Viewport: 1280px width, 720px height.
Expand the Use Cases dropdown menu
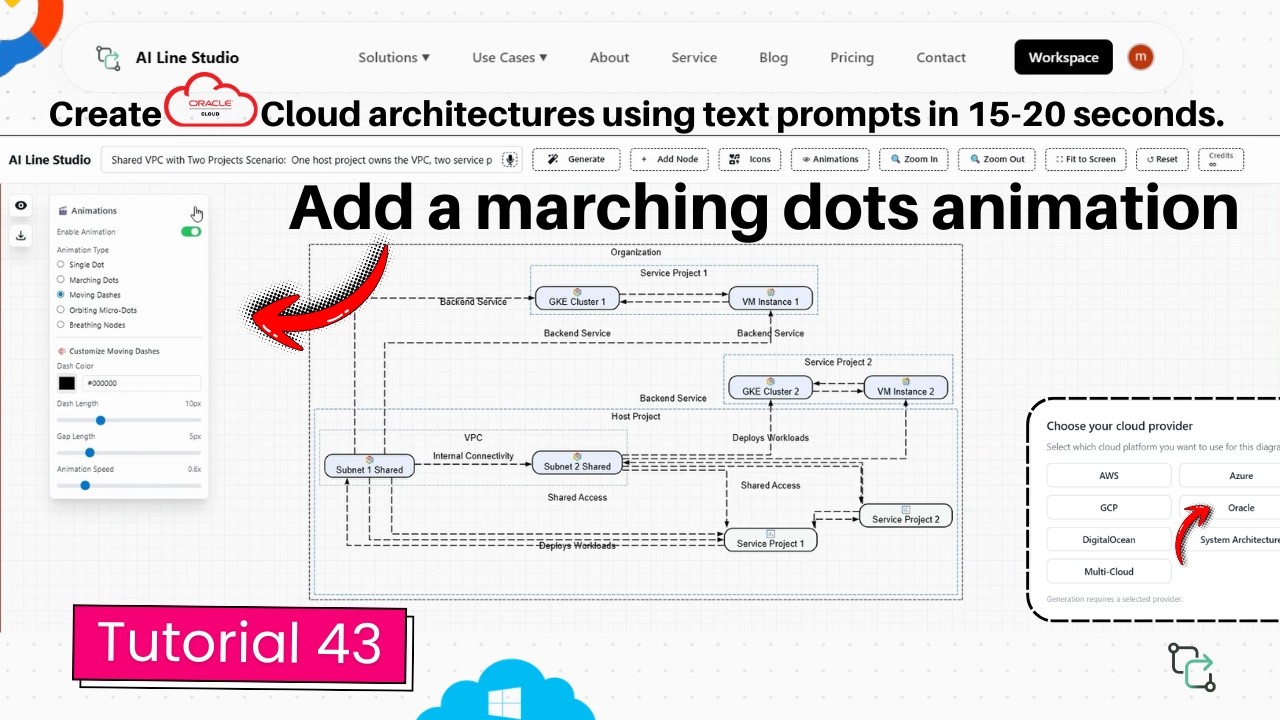coord(510,58)
